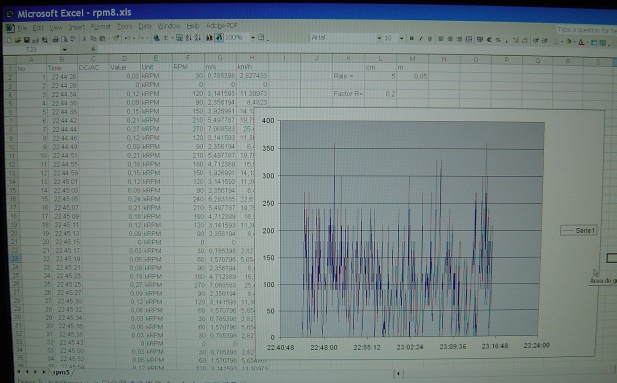Screen dimensions: 617x383
Task: Open the Data menu
Action: [x=145, y=26]
